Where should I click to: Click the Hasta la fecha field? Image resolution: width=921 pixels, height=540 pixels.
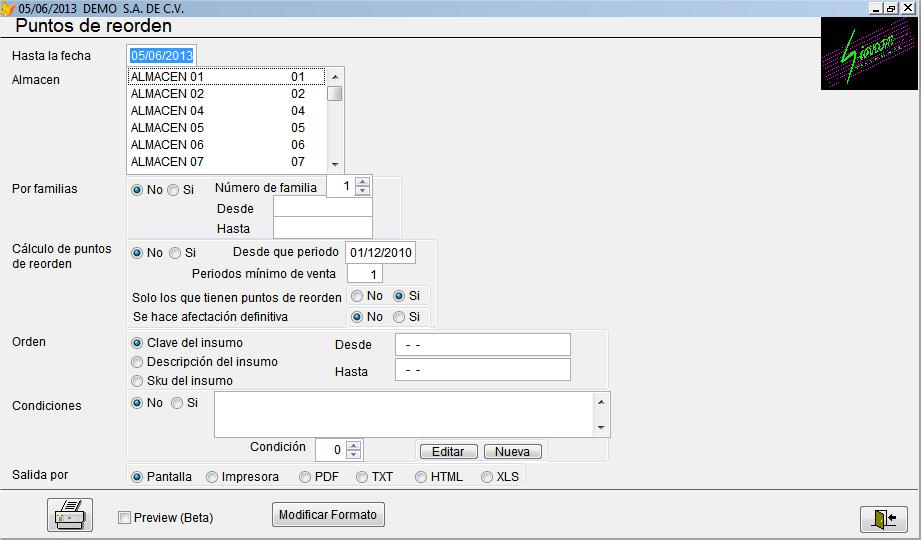coord(161,56)
